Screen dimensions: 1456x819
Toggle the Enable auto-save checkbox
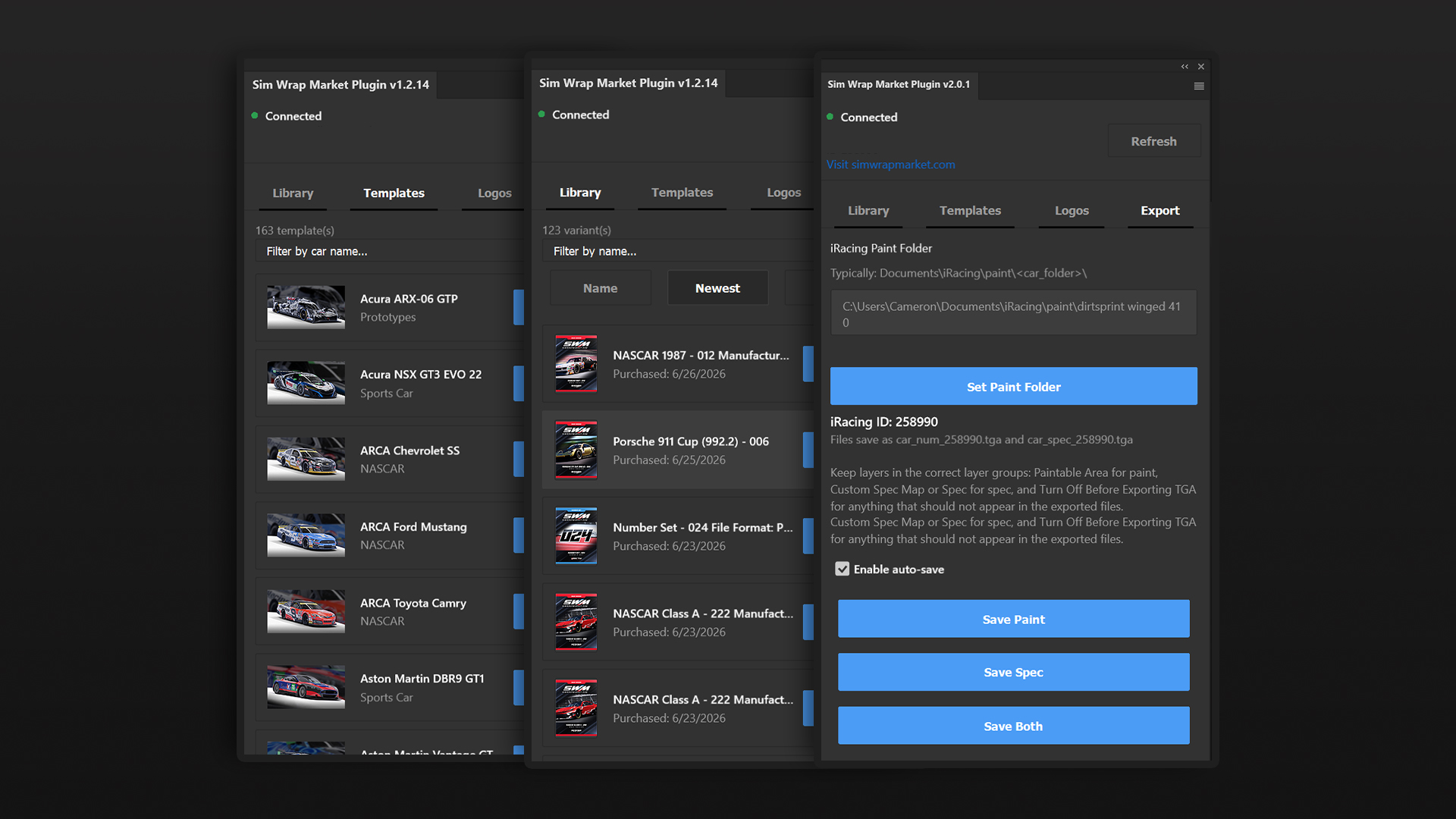click(x=842, y=569)
